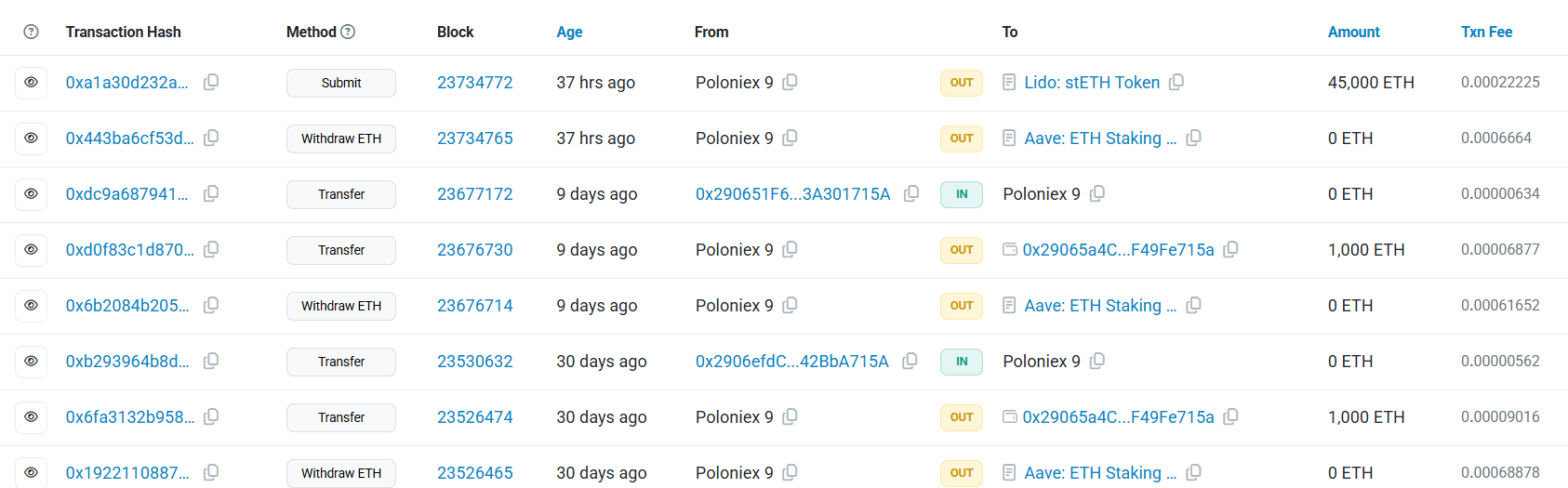Click the help icon before Transaction Hash header
The height and width of the screenshot is (488, 1568).
pos(31,32)
